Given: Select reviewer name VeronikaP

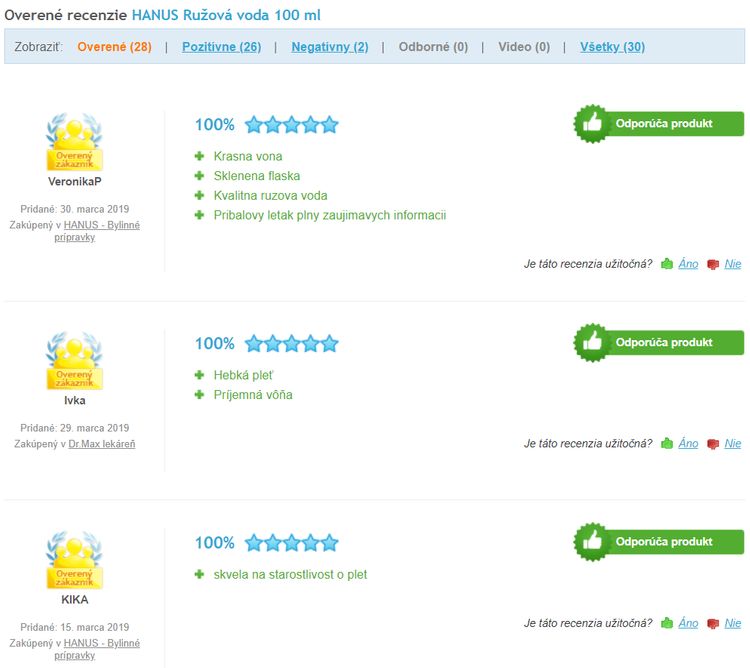Looking at the screenshot, I should (75, 182).
